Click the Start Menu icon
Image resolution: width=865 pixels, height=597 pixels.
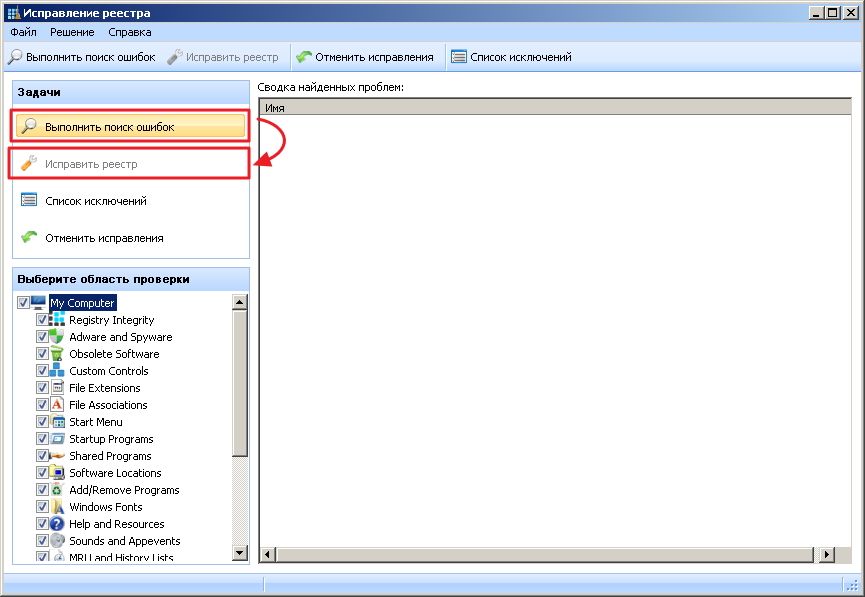pos(57,422)
